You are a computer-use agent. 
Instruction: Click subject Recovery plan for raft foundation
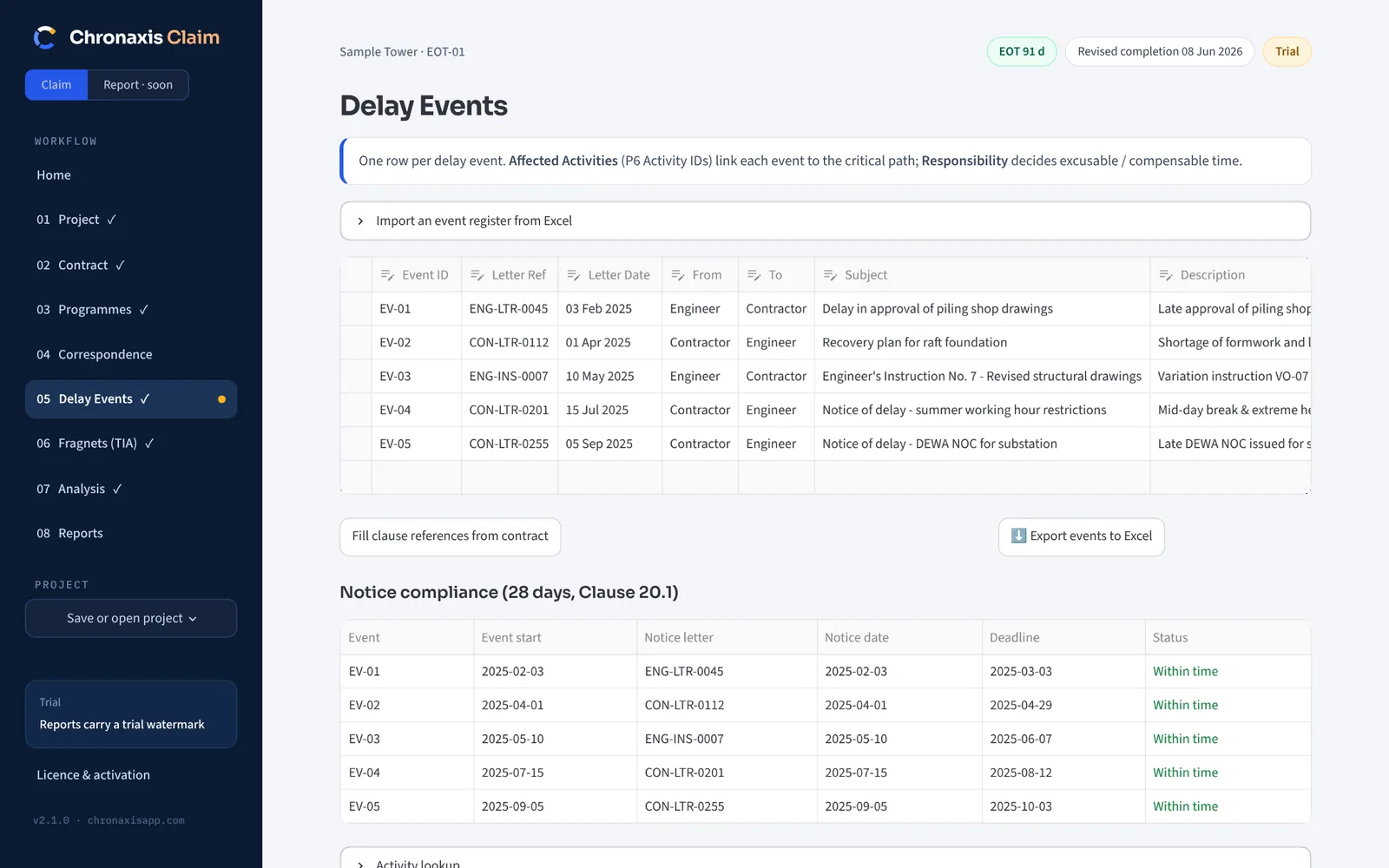[982, 343]
